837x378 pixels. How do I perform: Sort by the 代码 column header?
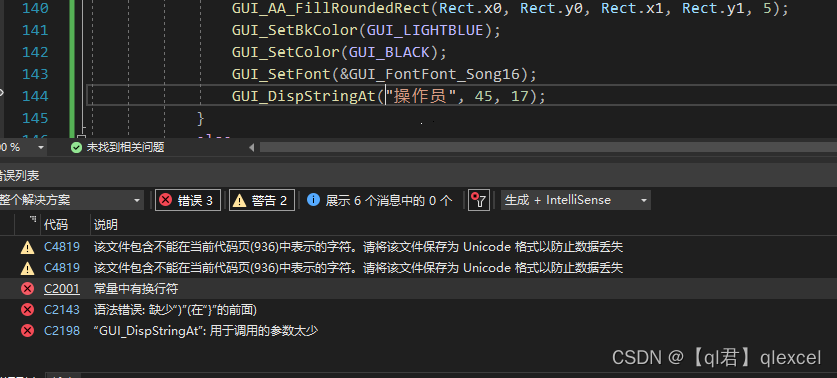pyautogui.click(x=56, y=225)
